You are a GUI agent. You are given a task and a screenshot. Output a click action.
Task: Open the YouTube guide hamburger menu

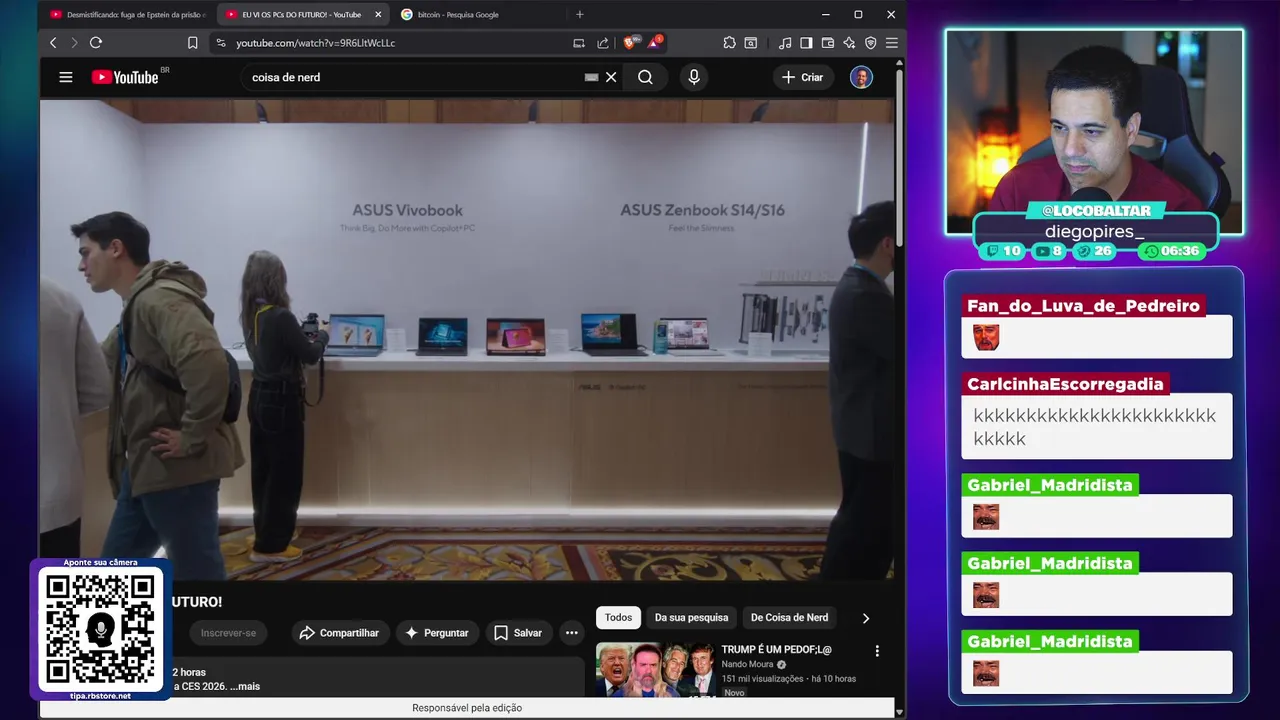pyautogui.click(x=66, y=77)
